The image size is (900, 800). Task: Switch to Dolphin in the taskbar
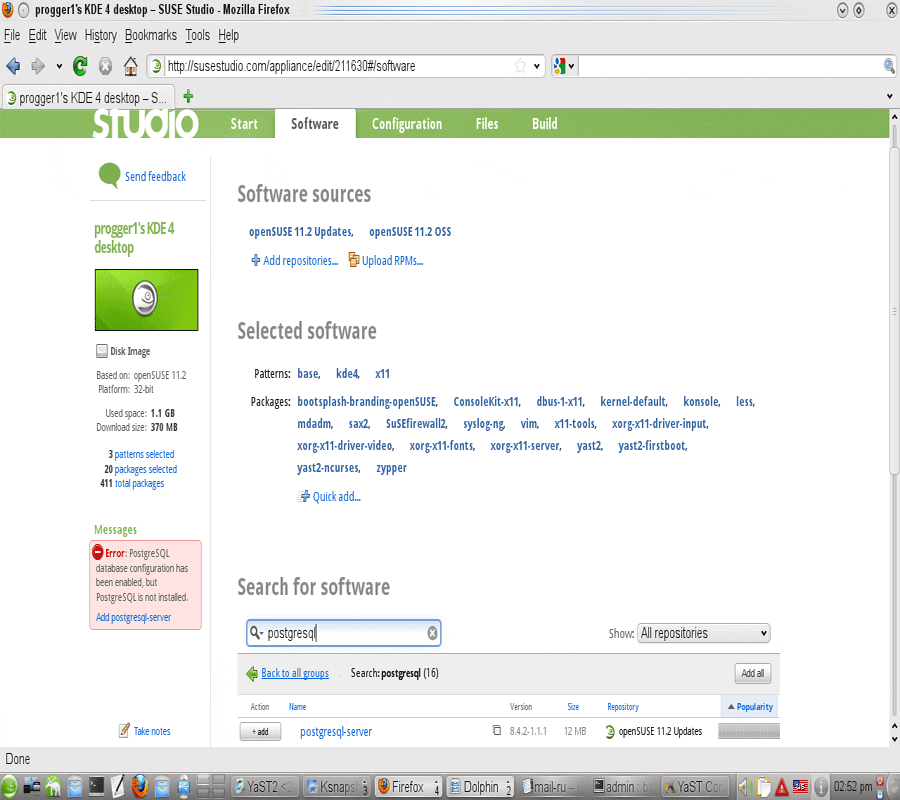480,787
